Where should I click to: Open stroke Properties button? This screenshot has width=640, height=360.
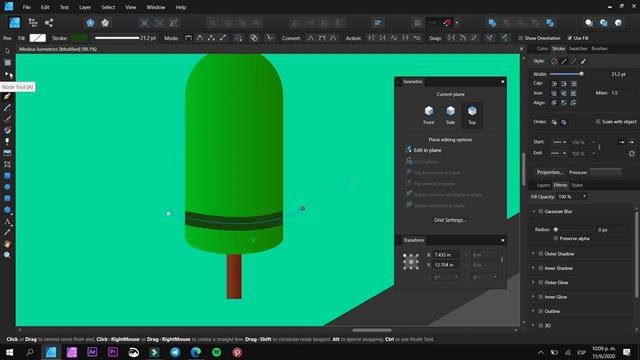click(549, 172)
